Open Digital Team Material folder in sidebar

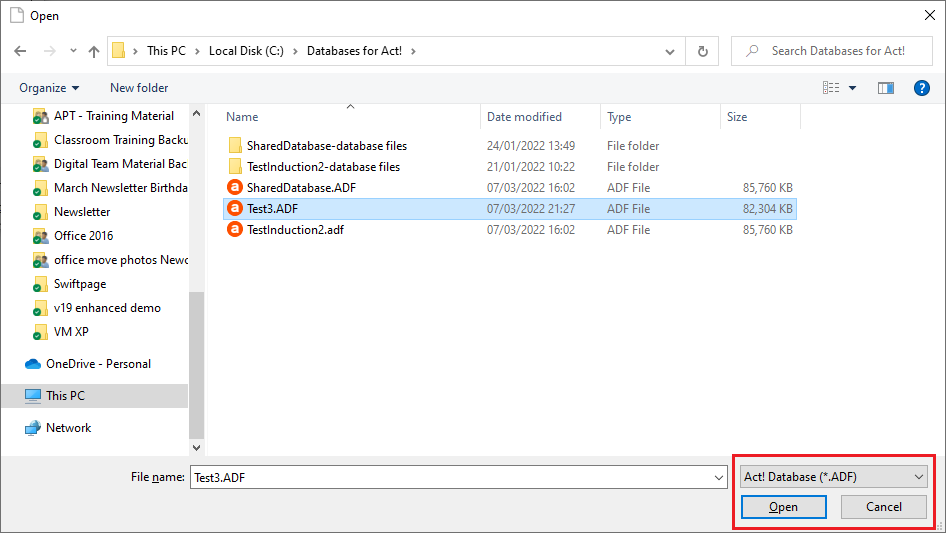[121, 164]
